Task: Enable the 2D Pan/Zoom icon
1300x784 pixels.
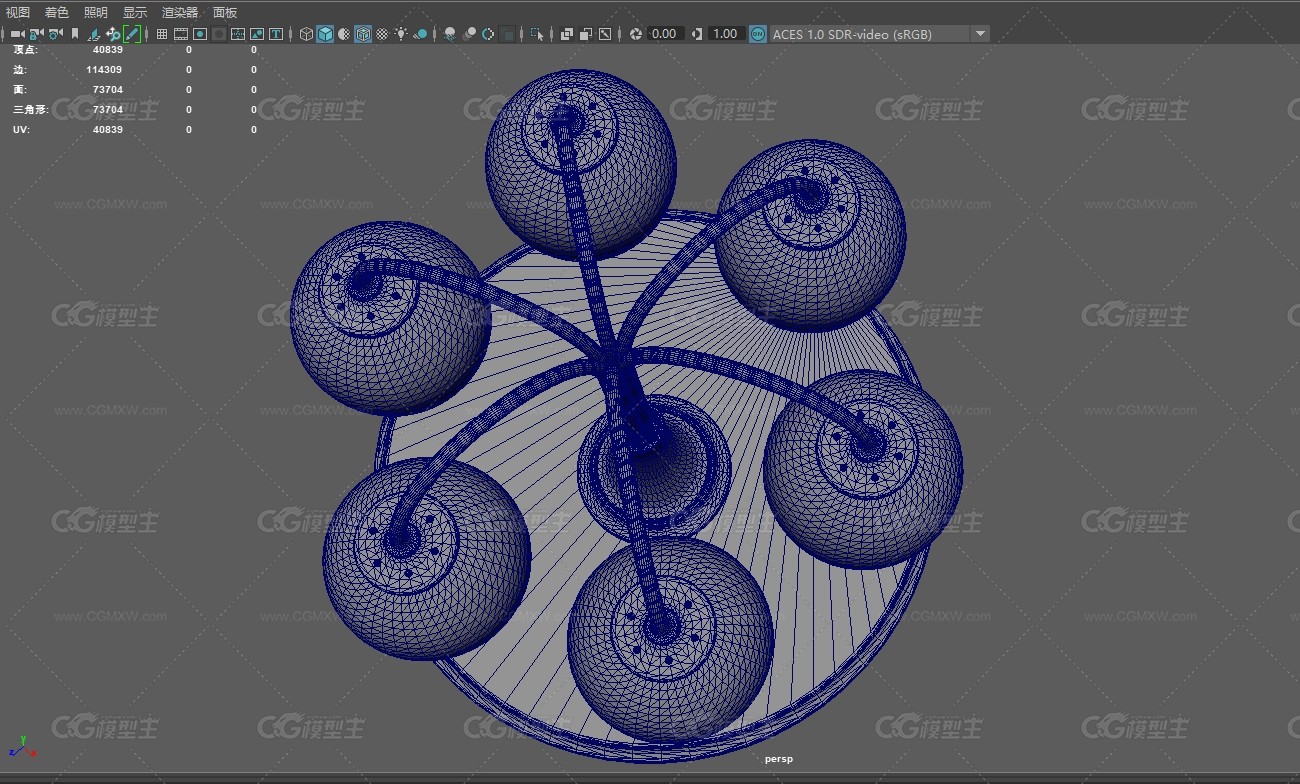Action: pyautogui.click(x=113, y=34)
